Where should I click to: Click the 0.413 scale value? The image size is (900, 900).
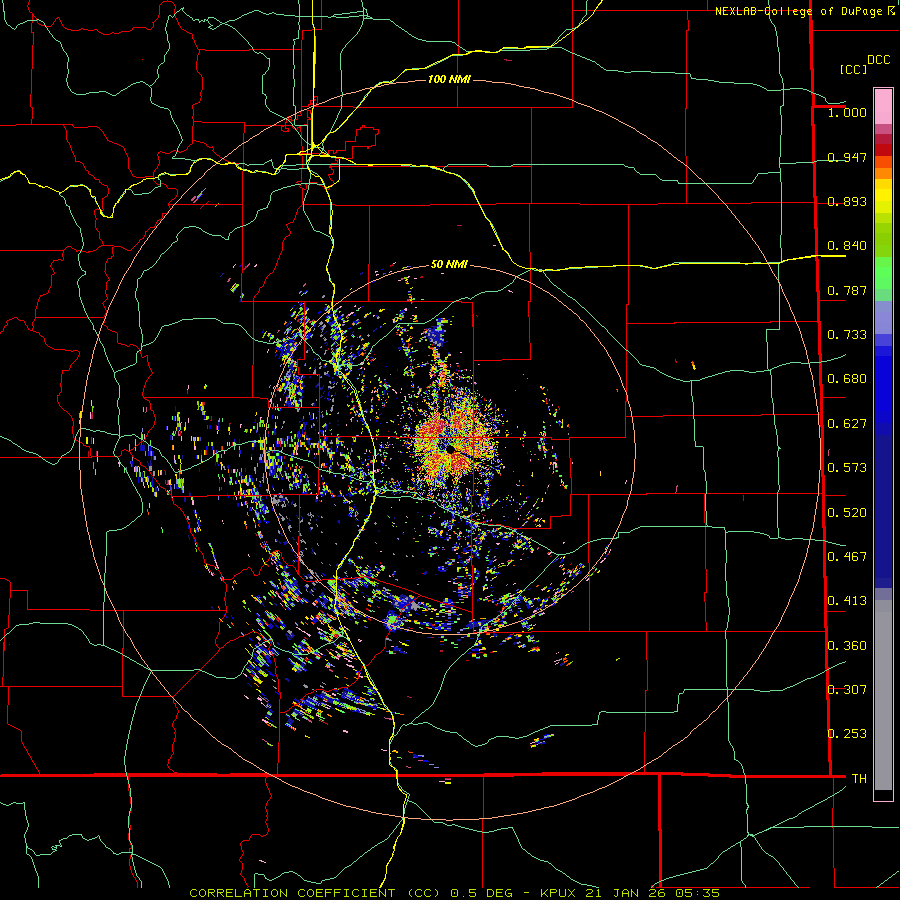coord(847,601)
